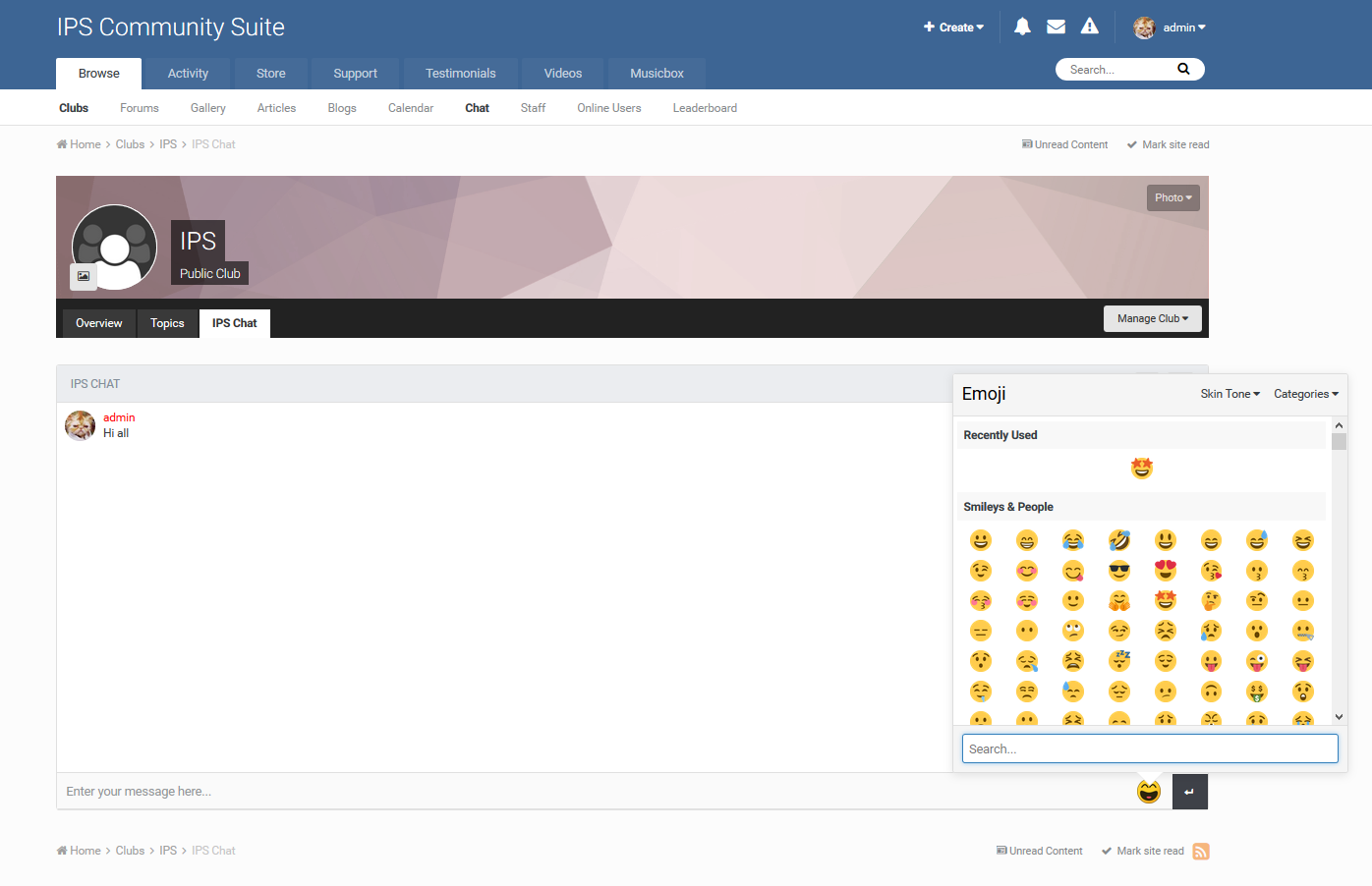Open the Support tab
This screenshot has width=1372, height=886.
tap(355, 74)
